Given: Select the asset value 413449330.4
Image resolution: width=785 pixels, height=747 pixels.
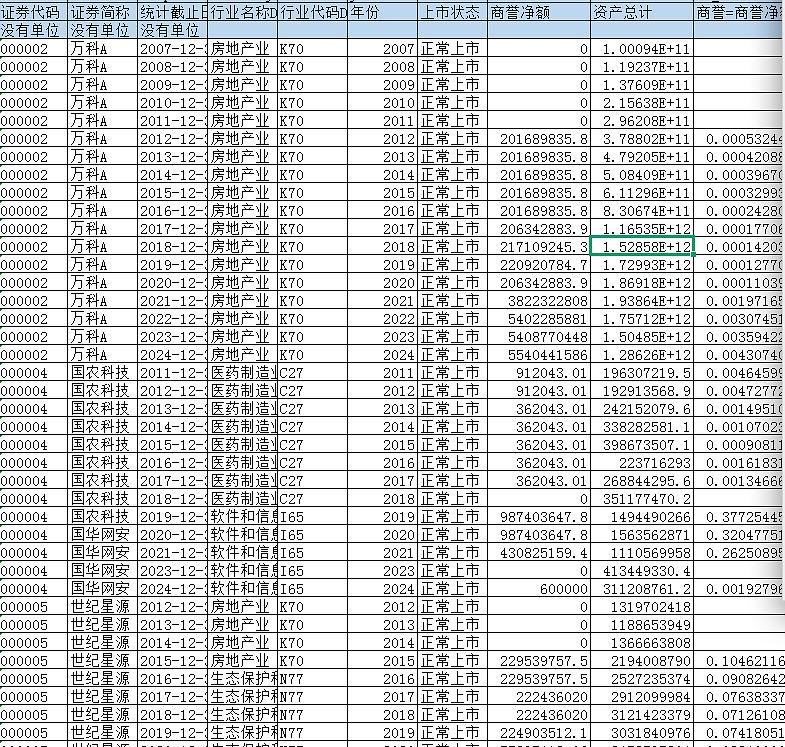Looking at the screenshot, I should (x=642, y=571).
